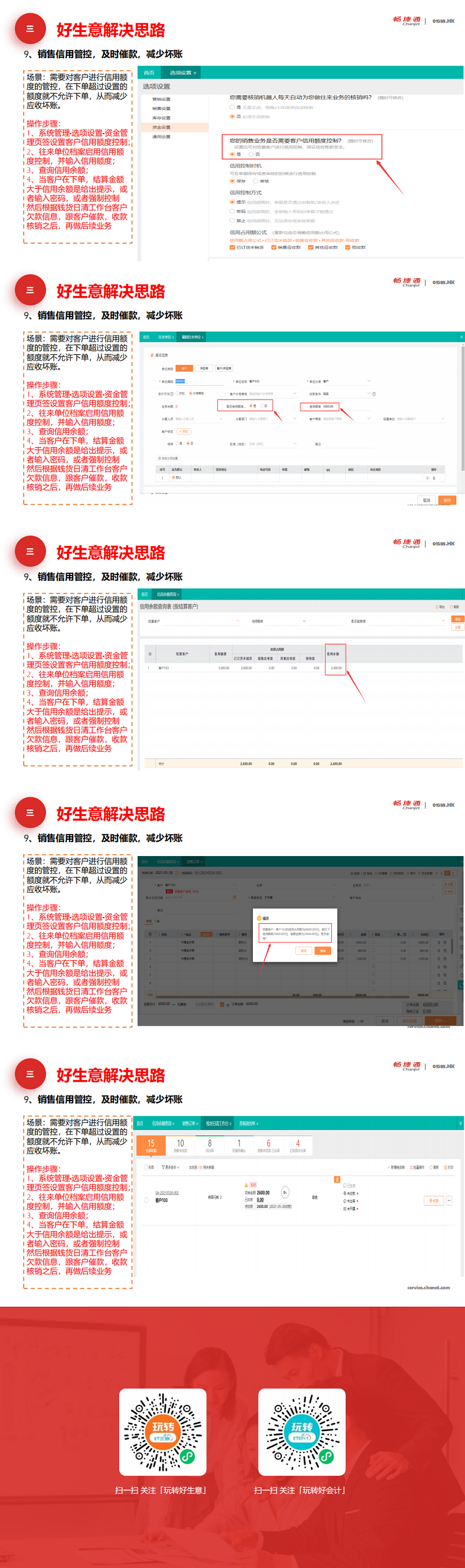The height and width of the screenshot is (1568, 465).
Task: Close the 选项设置 tab via its x
Action: click(x=195, y=73)
